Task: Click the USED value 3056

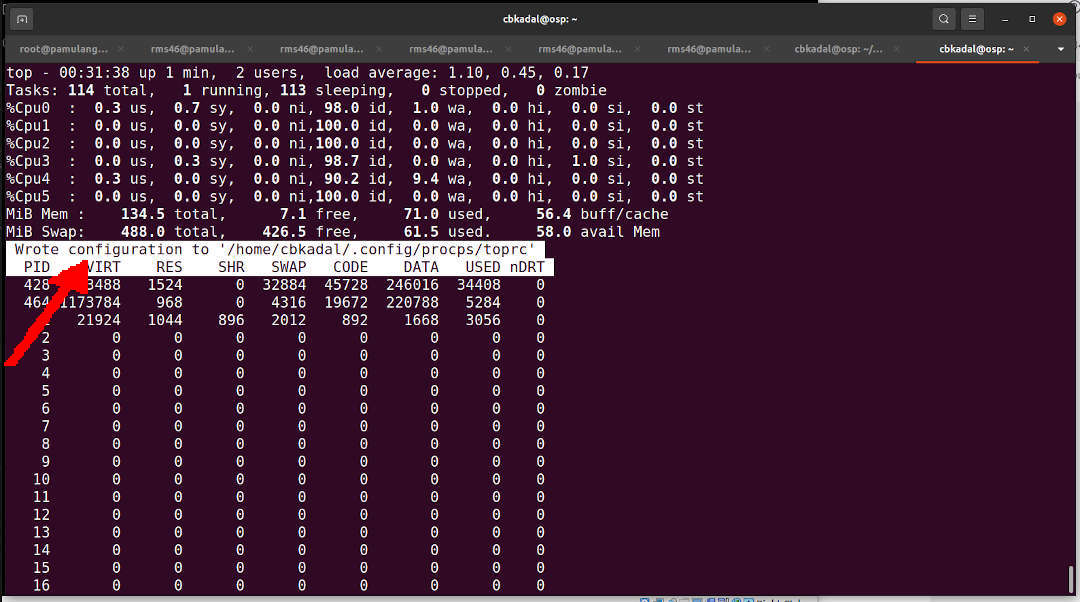Action: pos(483,320)
